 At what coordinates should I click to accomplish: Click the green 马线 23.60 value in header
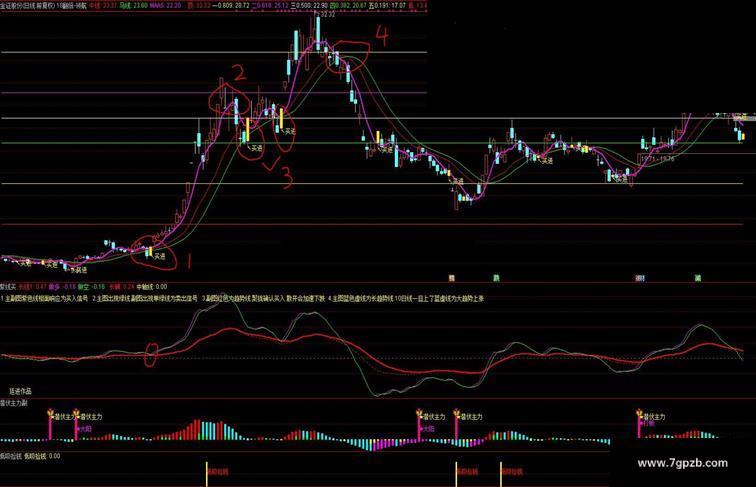pos(134,5)
